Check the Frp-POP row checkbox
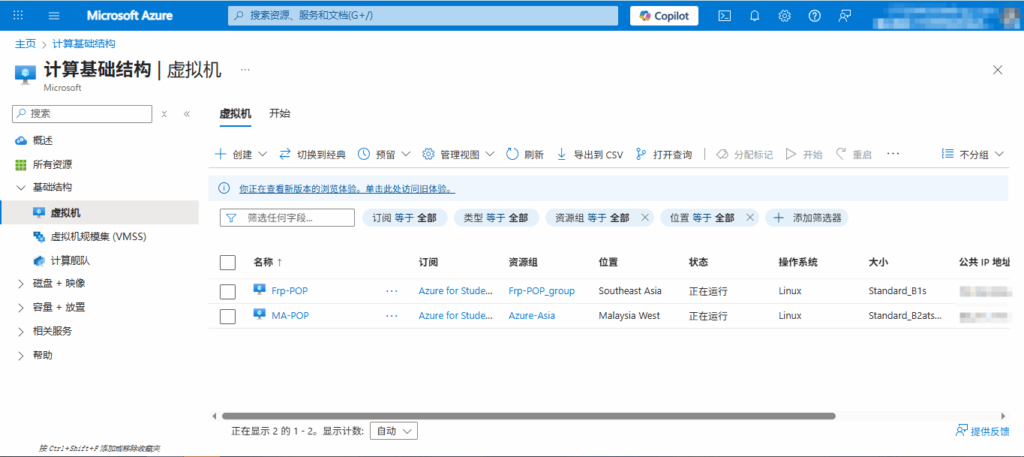This screenshot has height=457, width=1024. [x=228, y=291]
